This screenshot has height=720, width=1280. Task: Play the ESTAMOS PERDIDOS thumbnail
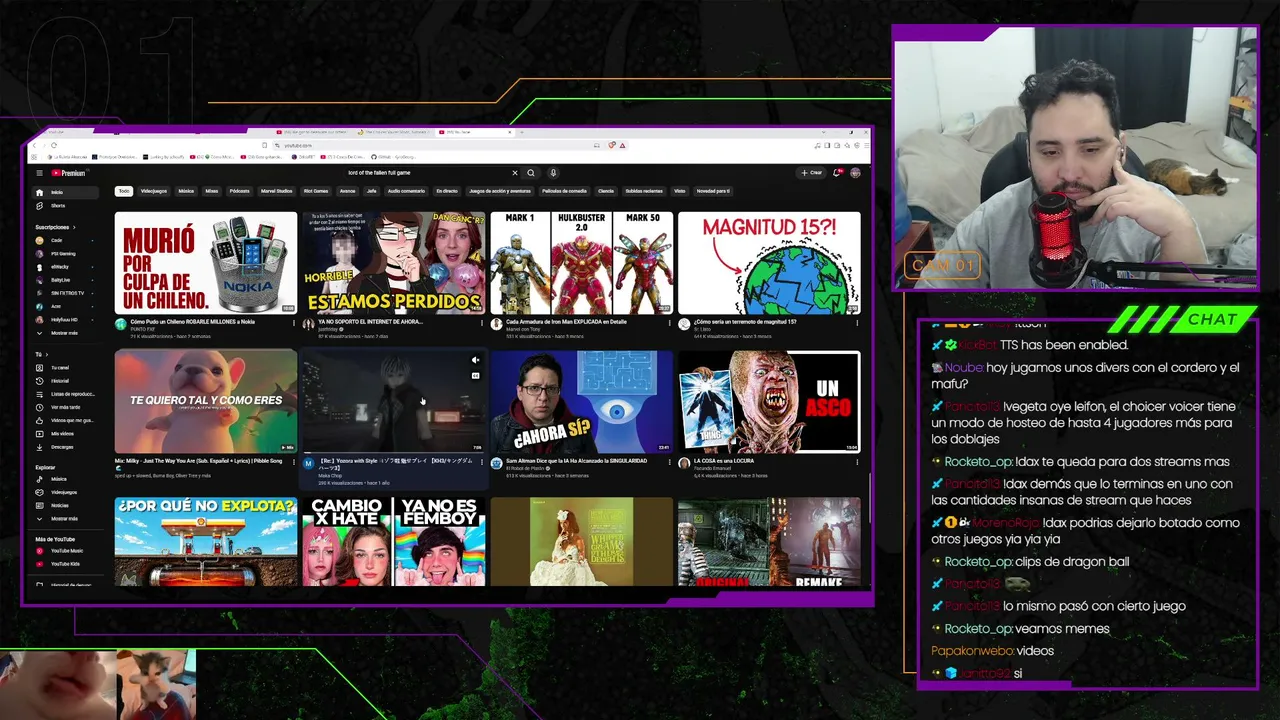click(394, 263)
